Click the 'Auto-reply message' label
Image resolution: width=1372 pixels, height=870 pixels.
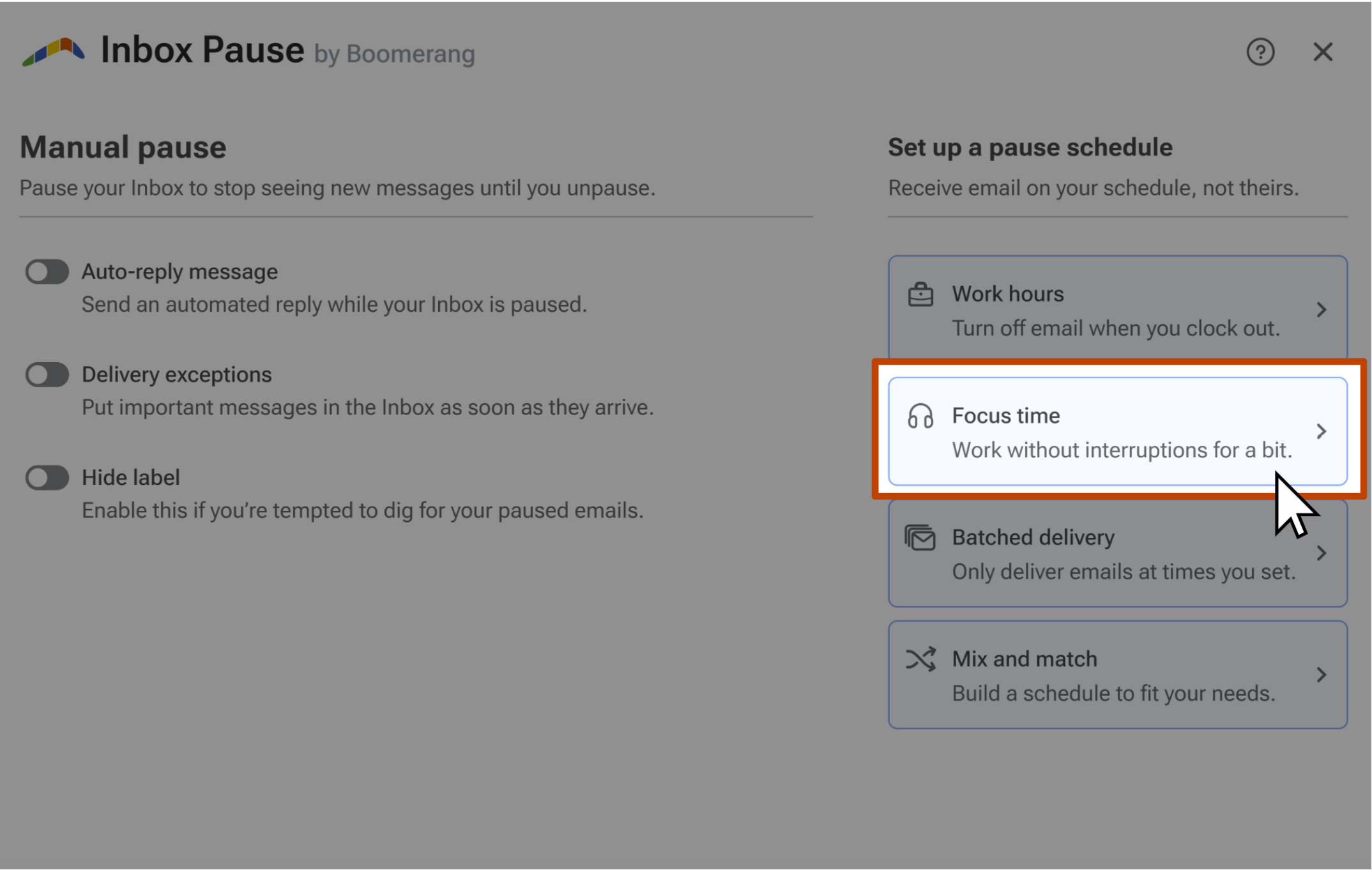coord(179,272)
